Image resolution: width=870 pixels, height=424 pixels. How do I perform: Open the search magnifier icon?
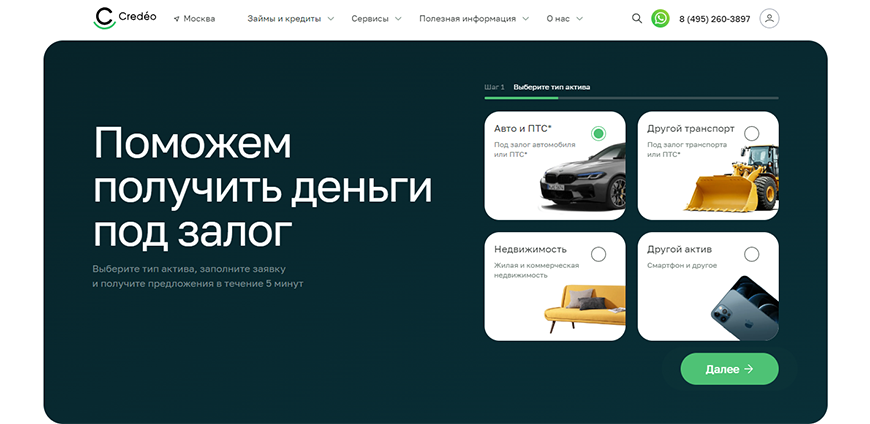coord(638,18)
